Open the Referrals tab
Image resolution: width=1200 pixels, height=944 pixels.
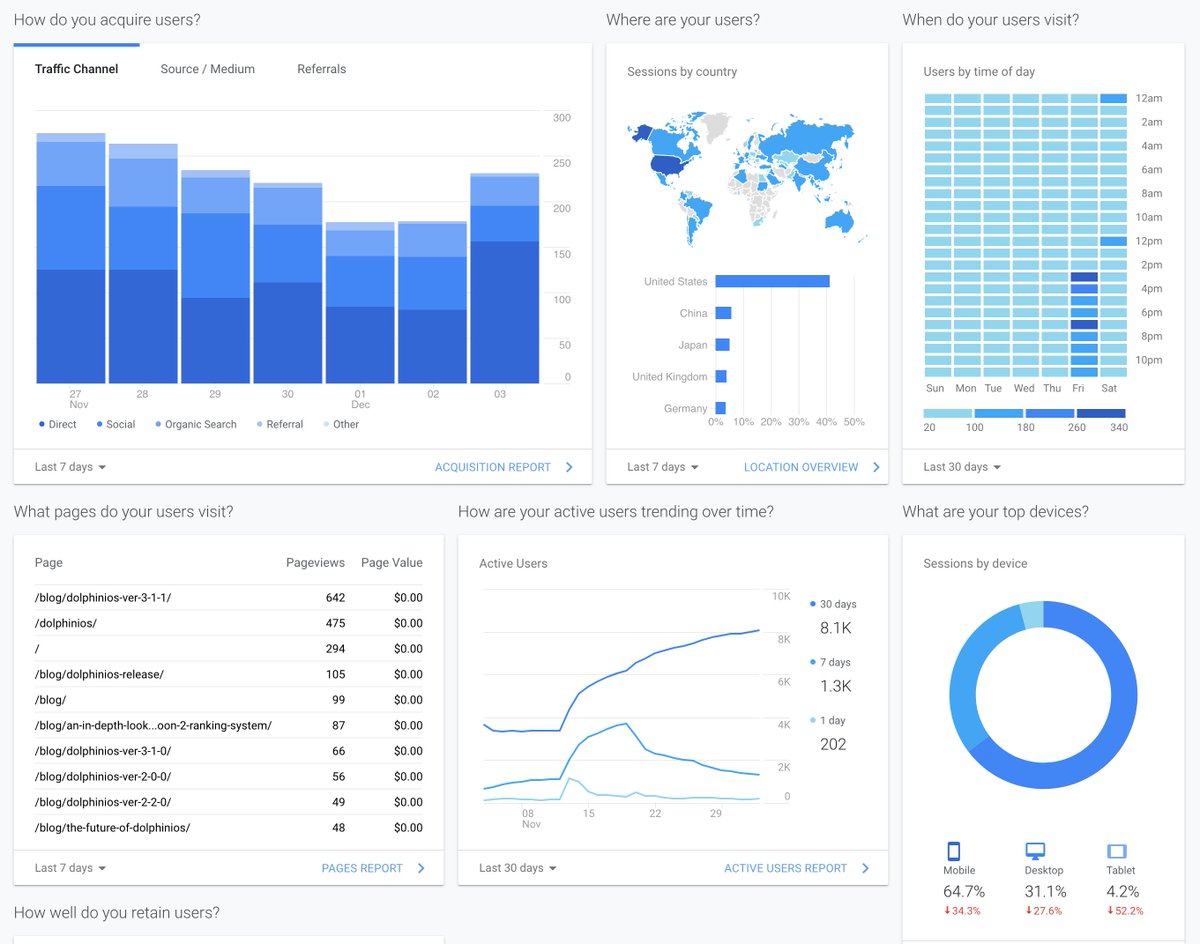click(x=321, y=69)
